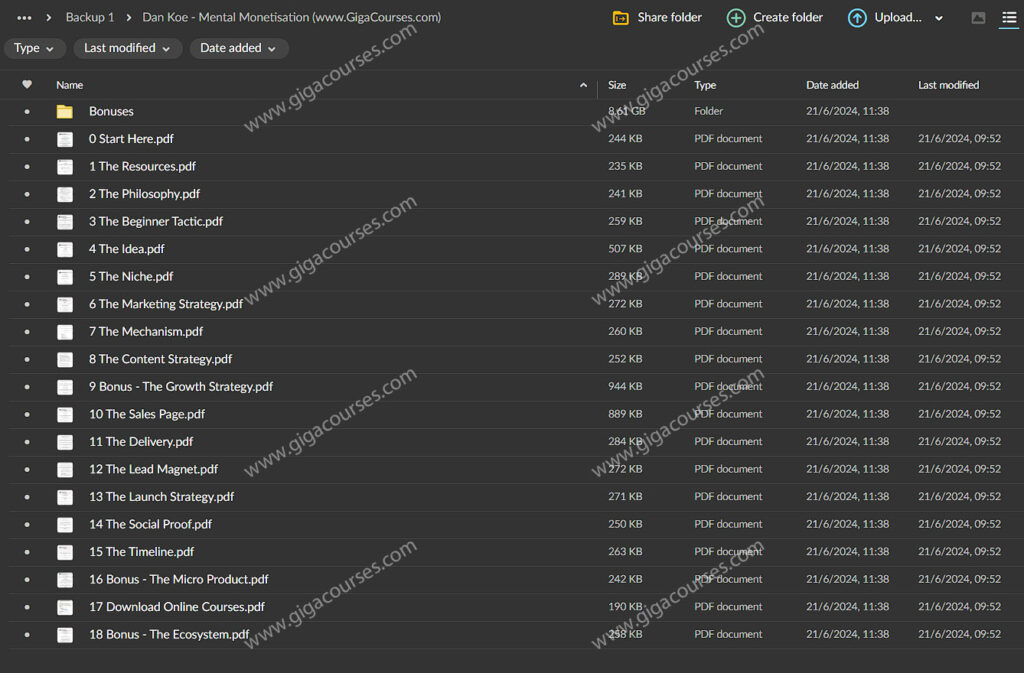Switch to list view

pos(1009,18)
